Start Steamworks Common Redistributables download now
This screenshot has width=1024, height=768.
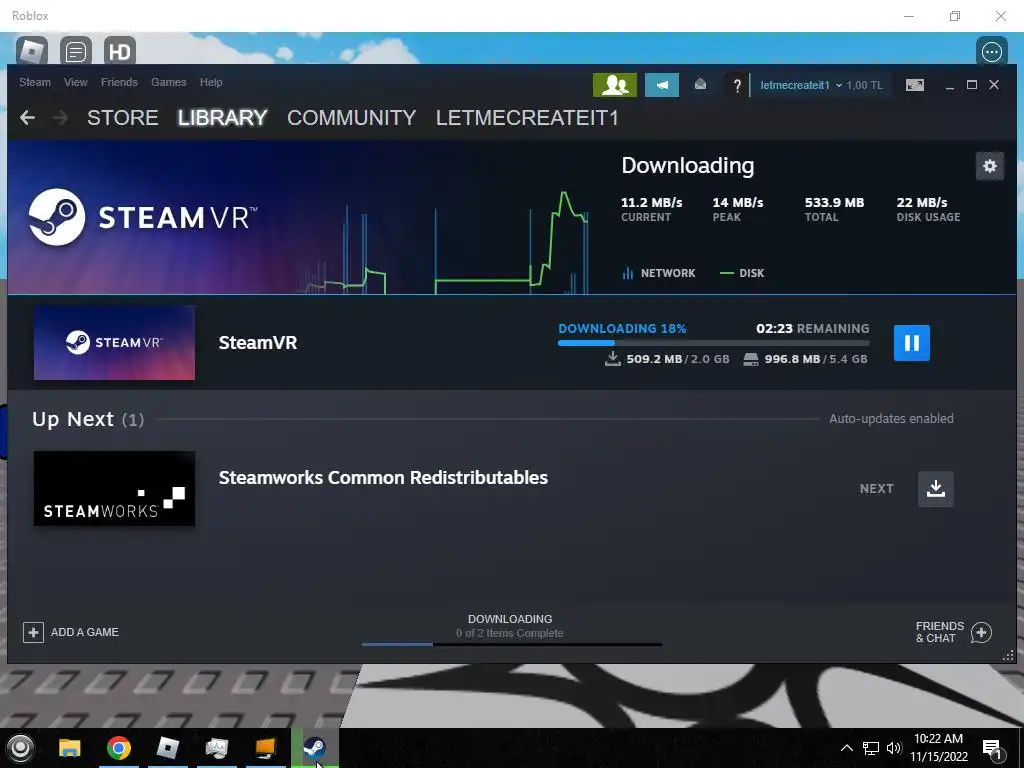tap(935, 488)
